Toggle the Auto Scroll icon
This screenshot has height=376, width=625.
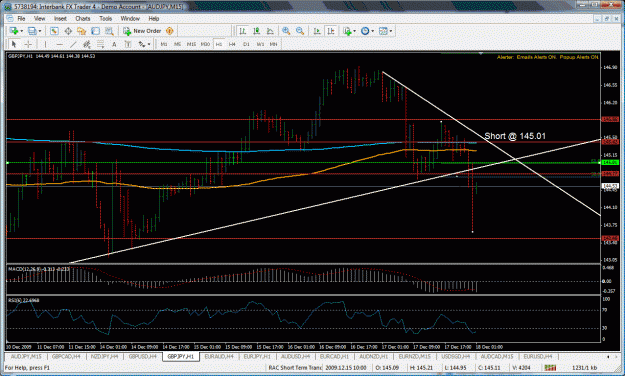tap(317, 31)
